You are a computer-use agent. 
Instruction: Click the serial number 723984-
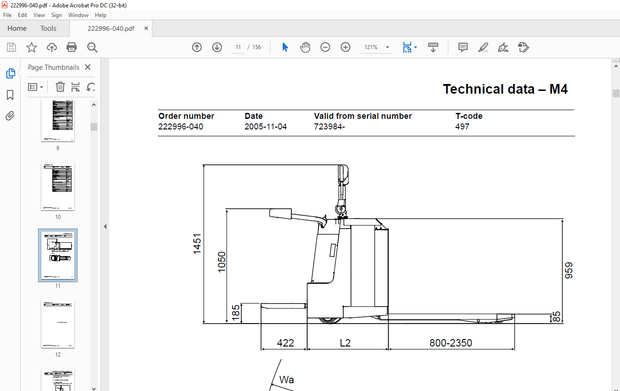pyautogui.click(x=329, y=127)
